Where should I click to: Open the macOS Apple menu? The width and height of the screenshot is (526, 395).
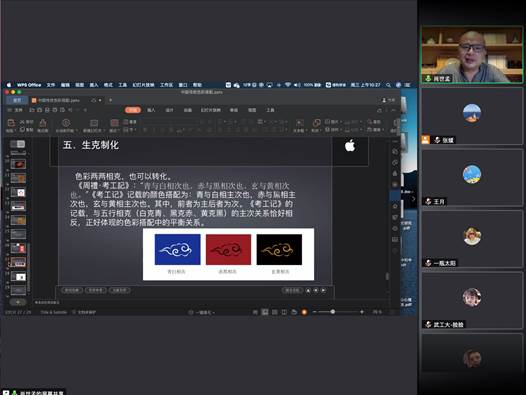pyautogui.click(x=9, y=85)
